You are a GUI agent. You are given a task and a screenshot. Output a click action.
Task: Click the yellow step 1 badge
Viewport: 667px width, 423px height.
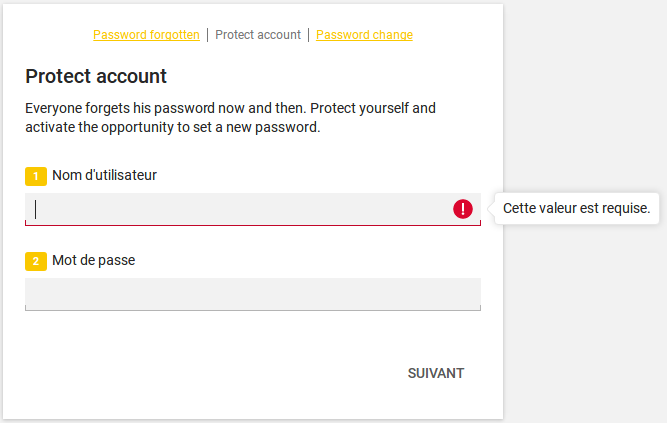(36, 176)
